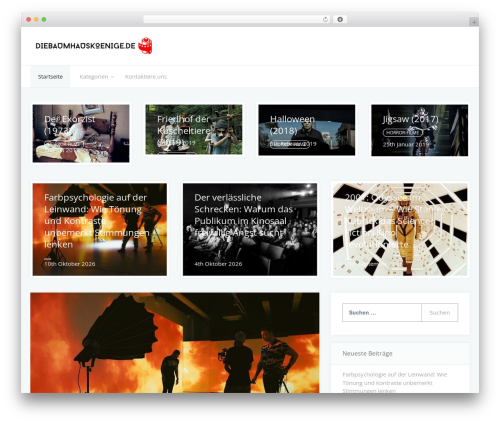
Task: Click the red close window button
Action: (x=29, y=20)
